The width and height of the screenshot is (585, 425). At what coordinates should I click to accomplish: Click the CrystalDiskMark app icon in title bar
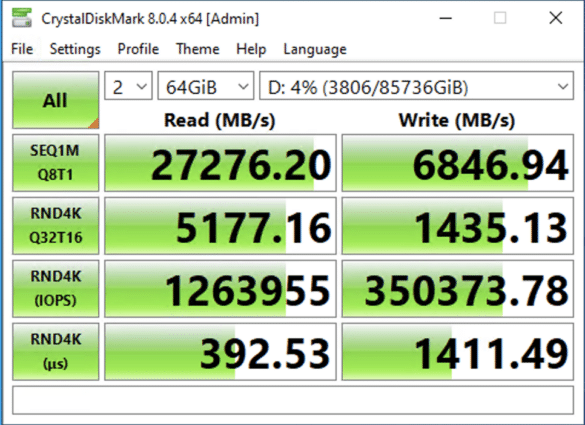click(22, 18)
